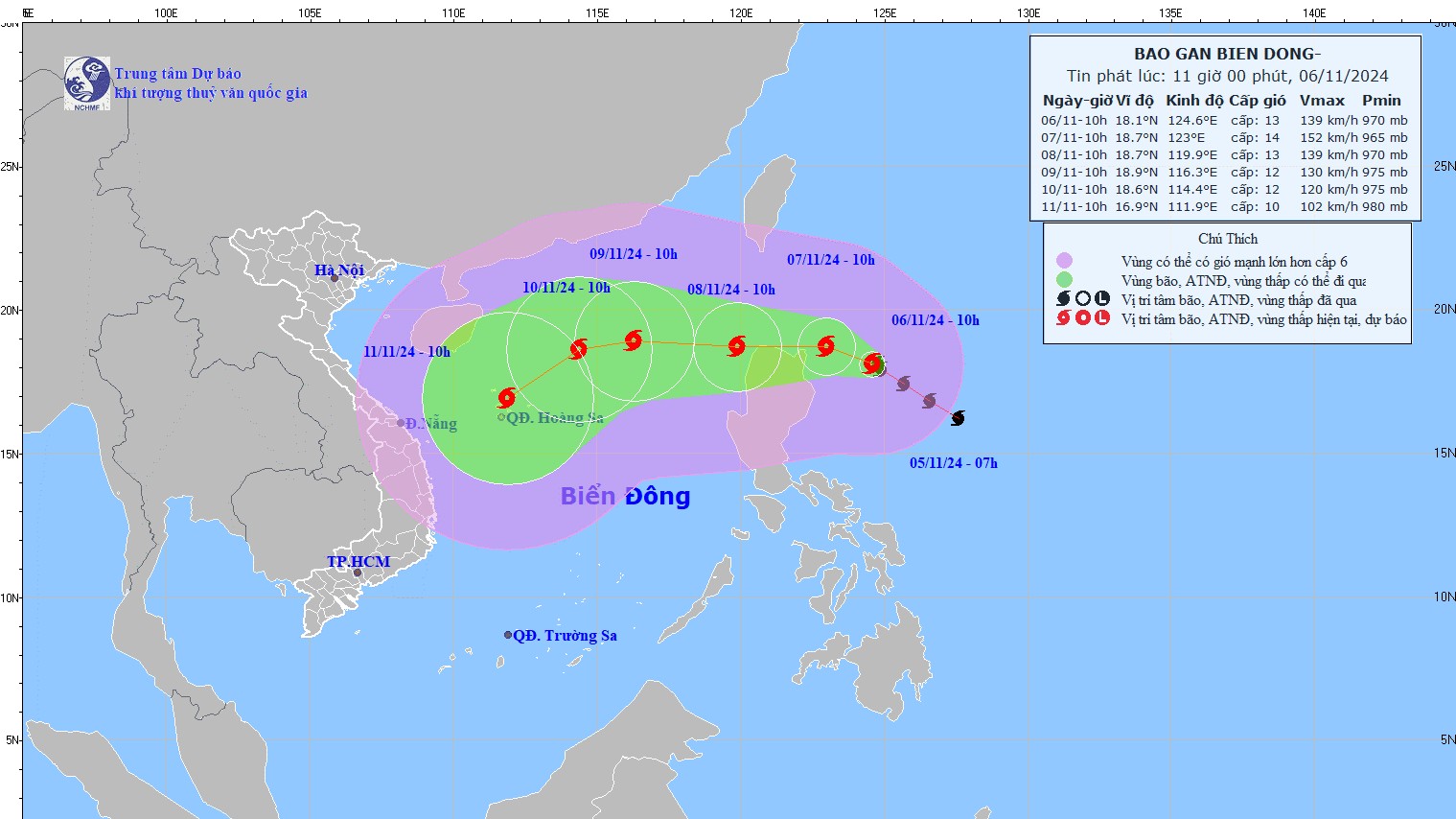
Task: Click the '06/11/24 - 10h' map label
Action: (x=936, y=320)
